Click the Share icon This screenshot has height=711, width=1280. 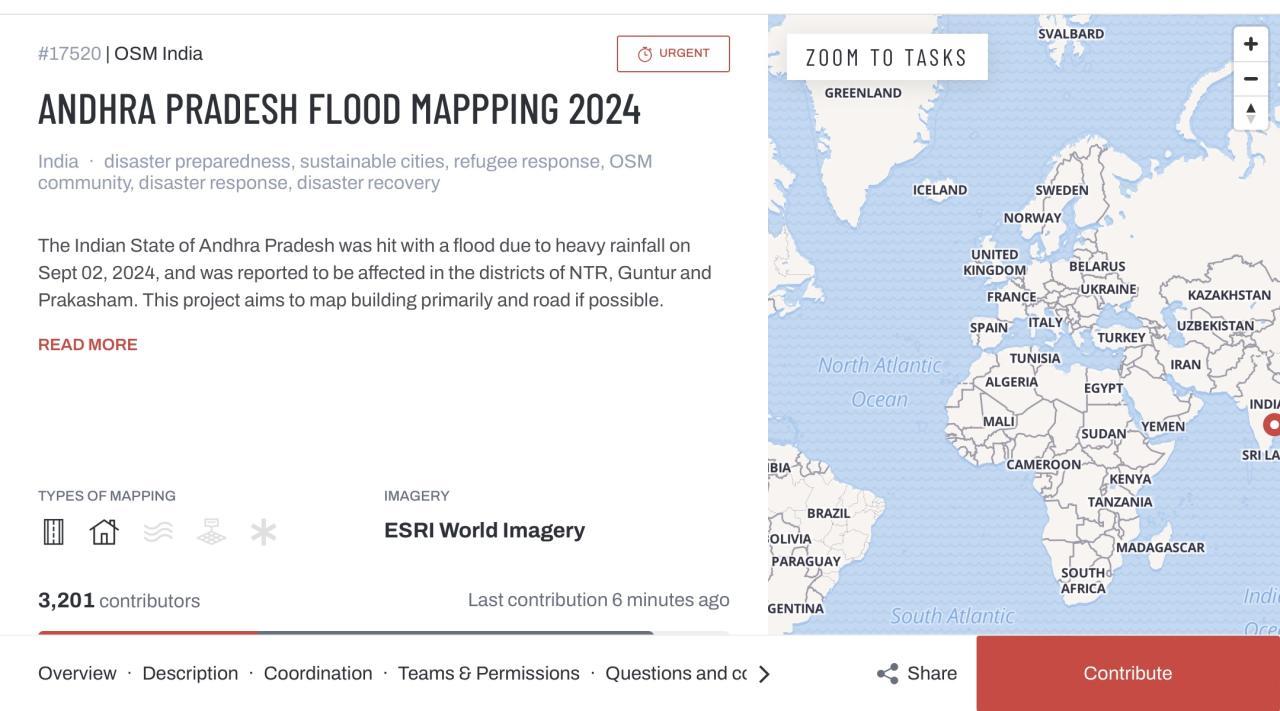[x=887, y=674]
